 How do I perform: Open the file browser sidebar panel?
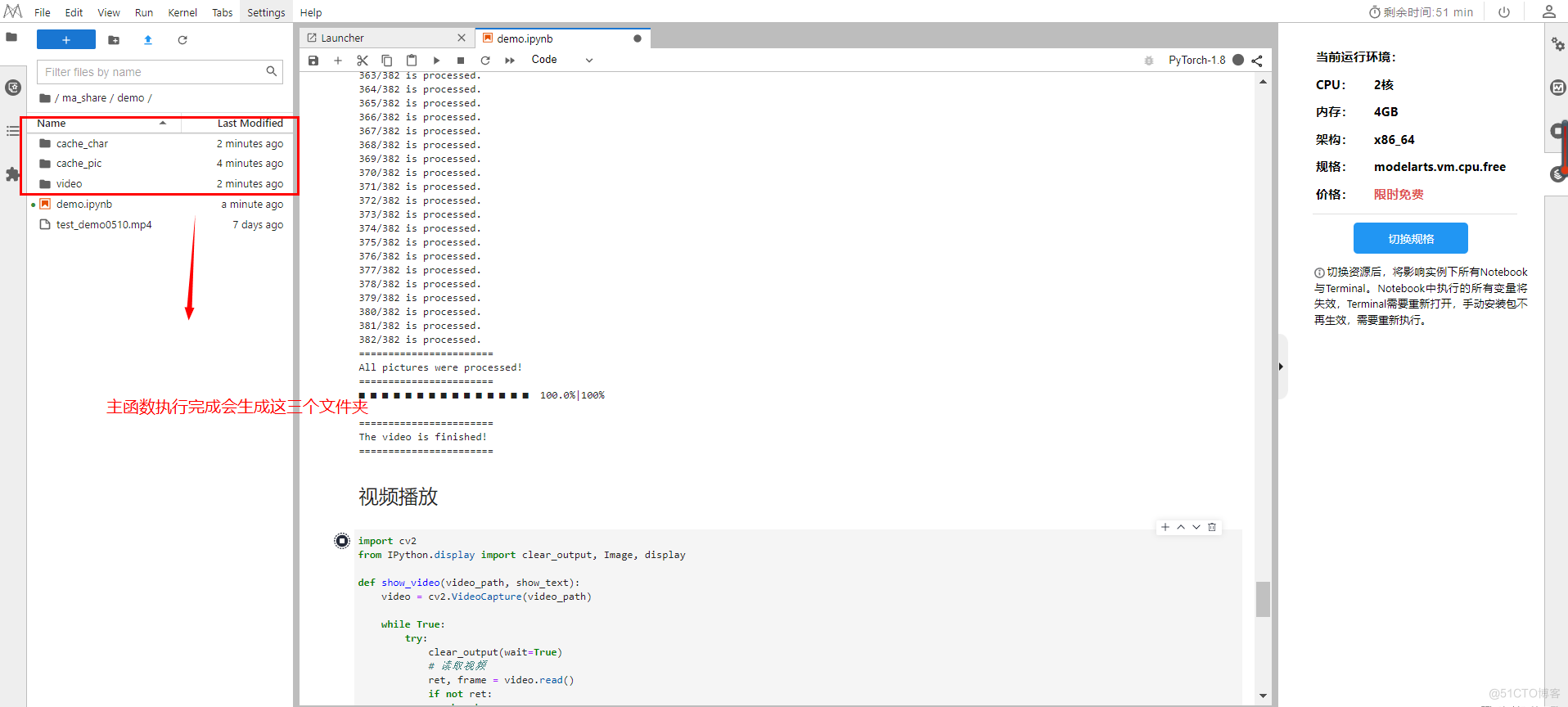pyautogui.click(x=11, y=37)
